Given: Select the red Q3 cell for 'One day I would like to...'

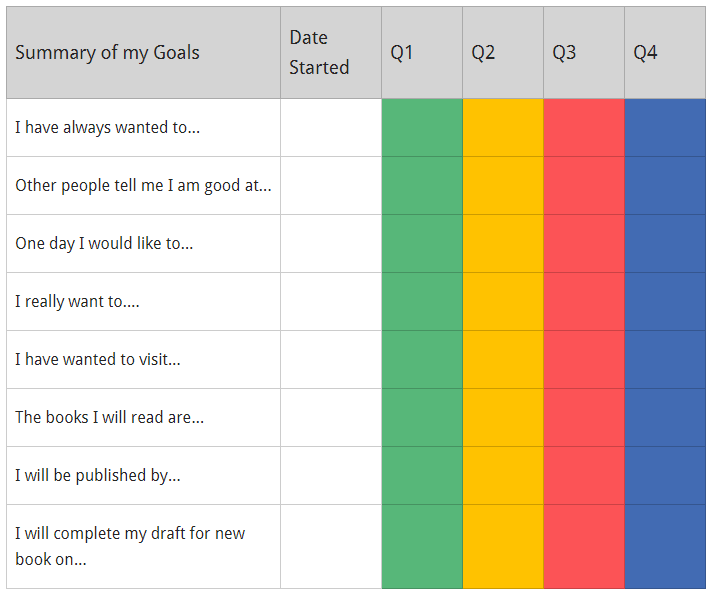Looking at the screenshot, I should click(x=584, y=244).
